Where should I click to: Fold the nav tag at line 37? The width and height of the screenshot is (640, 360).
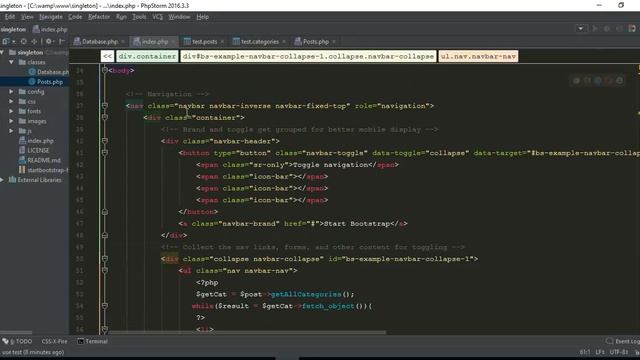[x=104, y=106]
